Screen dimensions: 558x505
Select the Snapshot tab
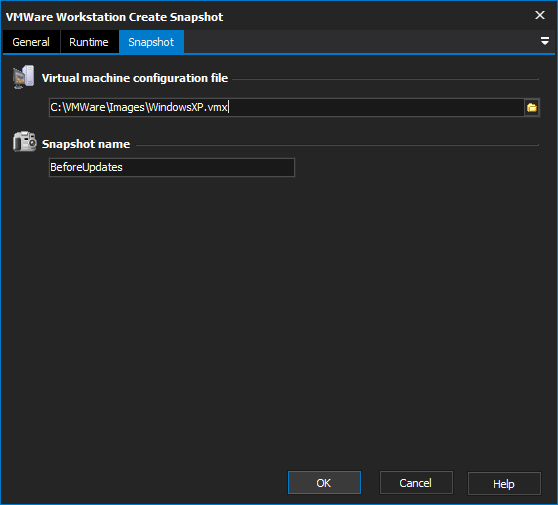click(151, 42)
